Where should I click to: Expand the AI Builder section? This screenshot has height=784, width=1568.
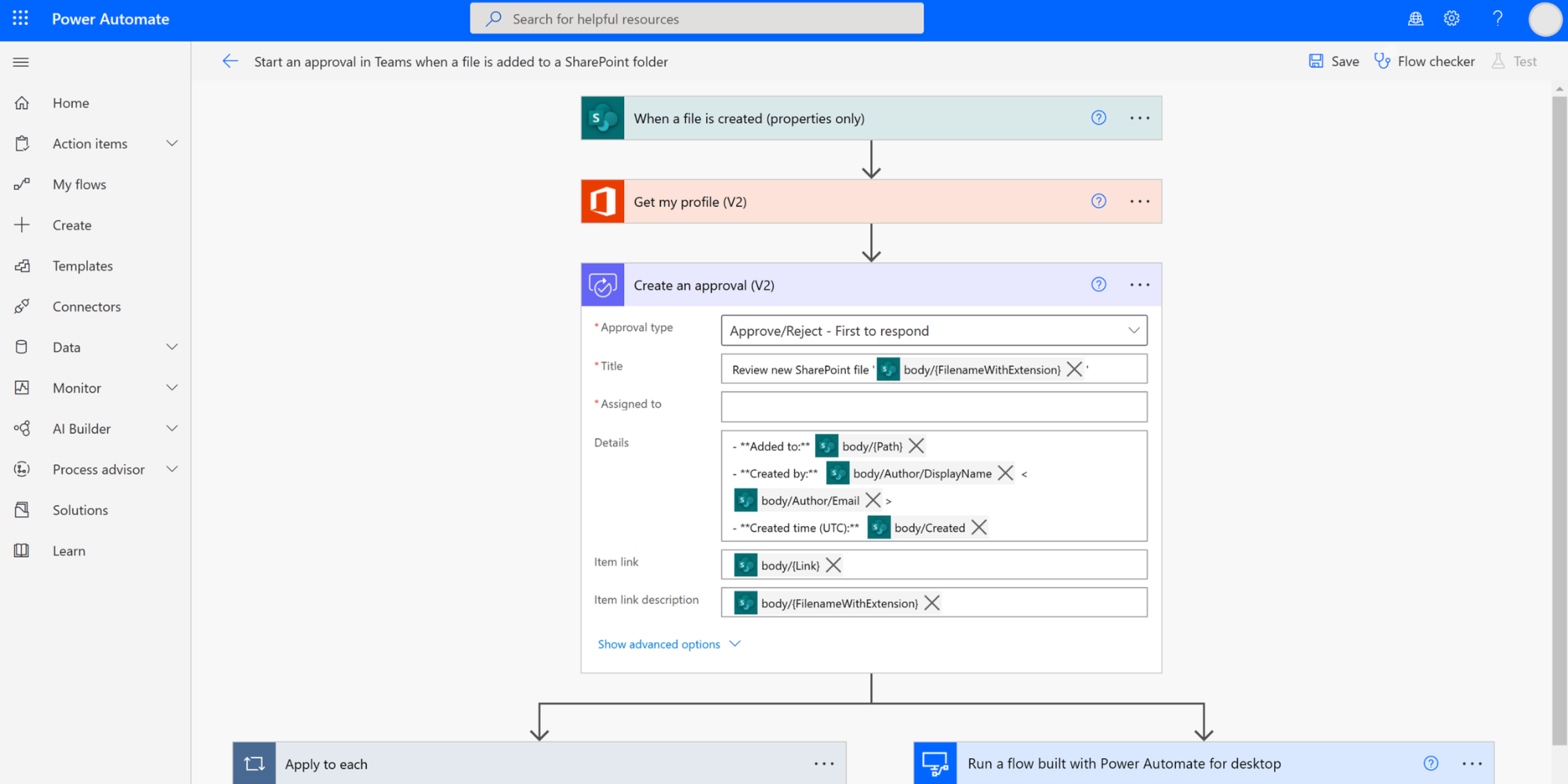(x=172, y=429)
